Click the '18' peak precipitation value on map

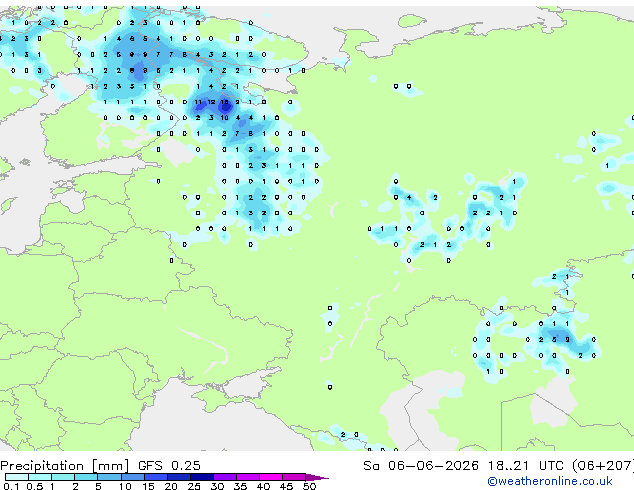point(224,102)
